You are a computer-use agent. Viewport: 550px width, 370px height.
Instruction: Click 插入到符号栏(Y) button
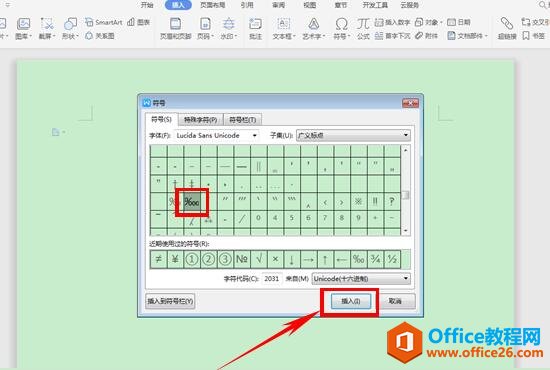(170, 301)
